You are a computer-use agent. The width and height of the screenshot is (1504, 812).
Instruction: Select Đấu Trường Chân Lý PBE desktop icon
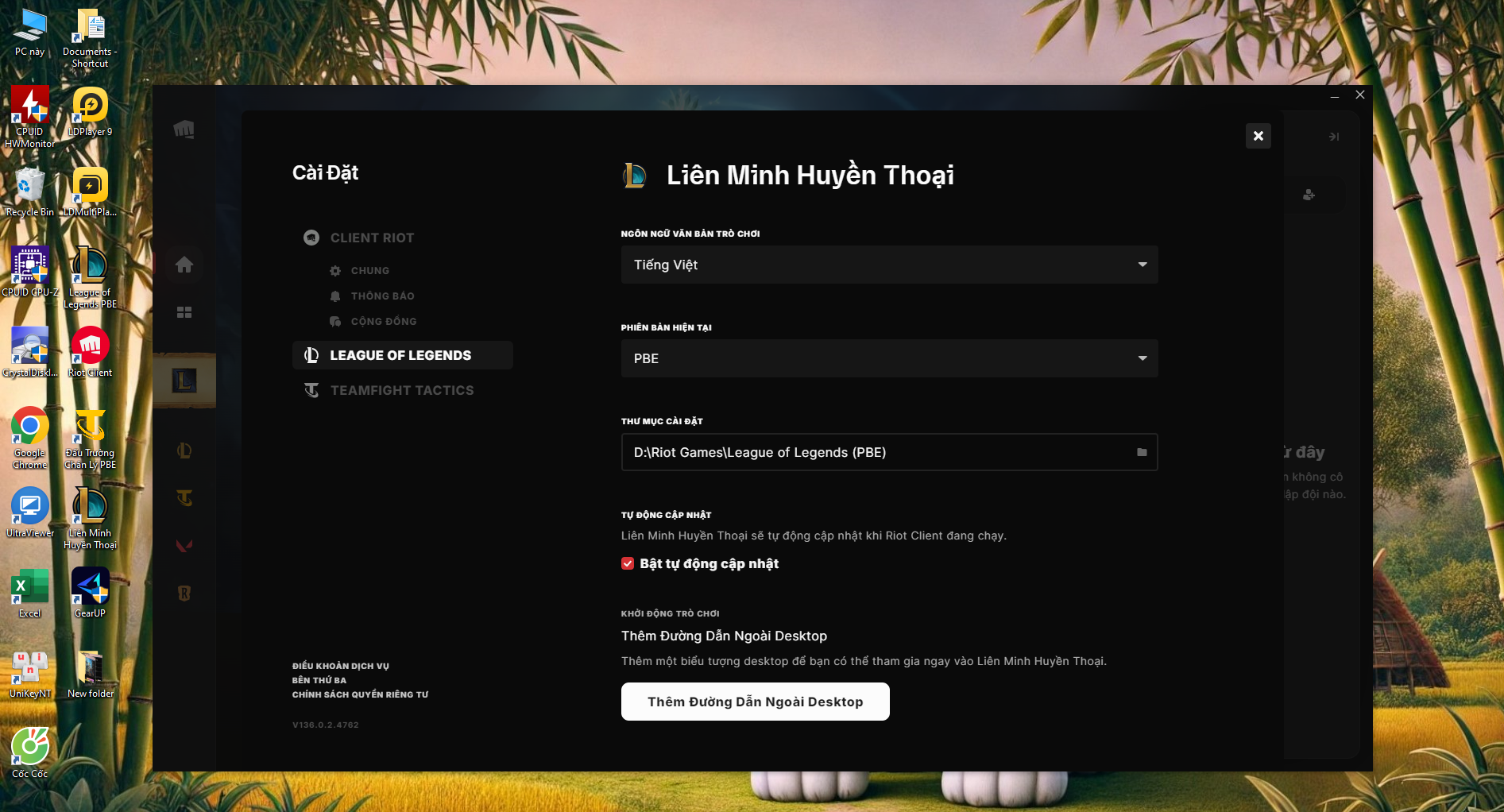[90, 438]
